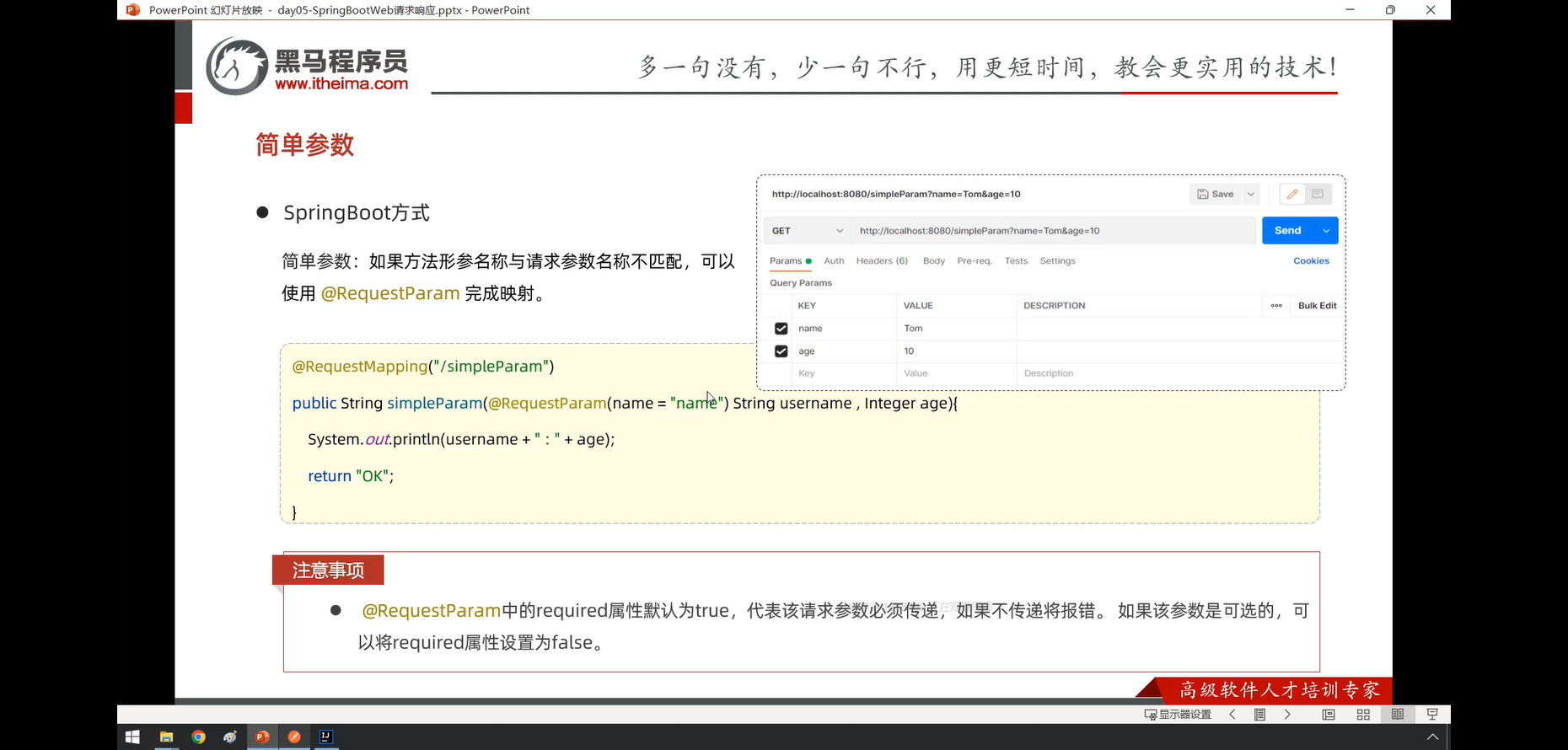Click the return "OK"; code line
The width and height of the screenshot is (1568, 750).
[351, 476]
